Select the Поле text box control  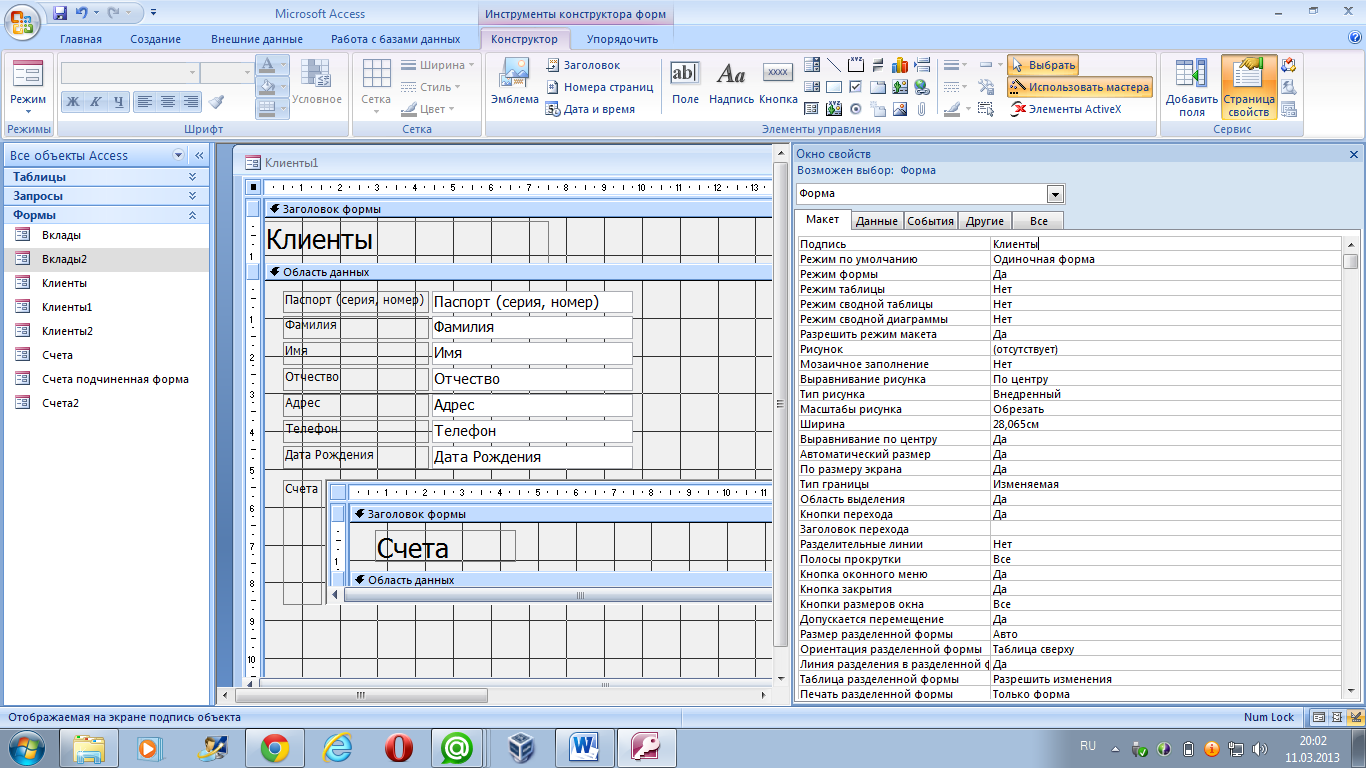pos(685,83)
